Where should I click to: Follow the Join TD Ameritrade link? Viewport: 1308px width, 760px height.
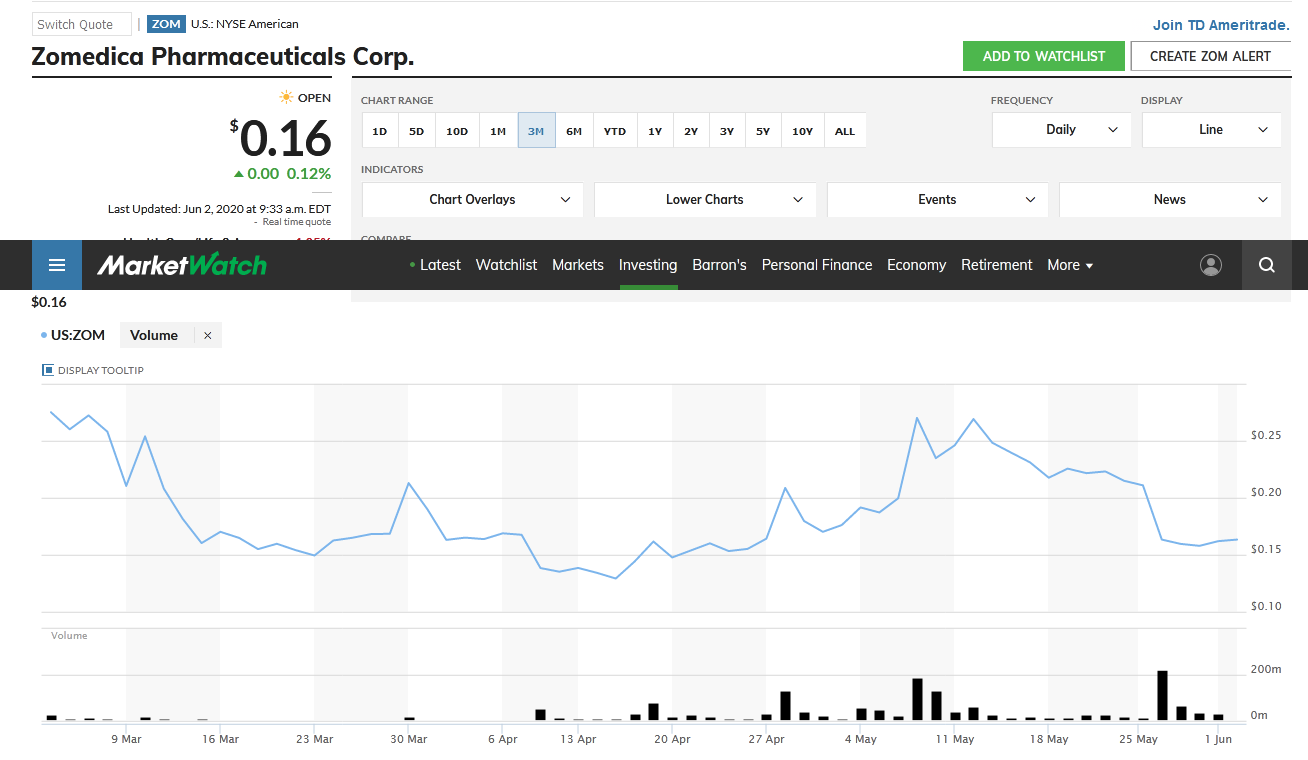(1223, 25)
